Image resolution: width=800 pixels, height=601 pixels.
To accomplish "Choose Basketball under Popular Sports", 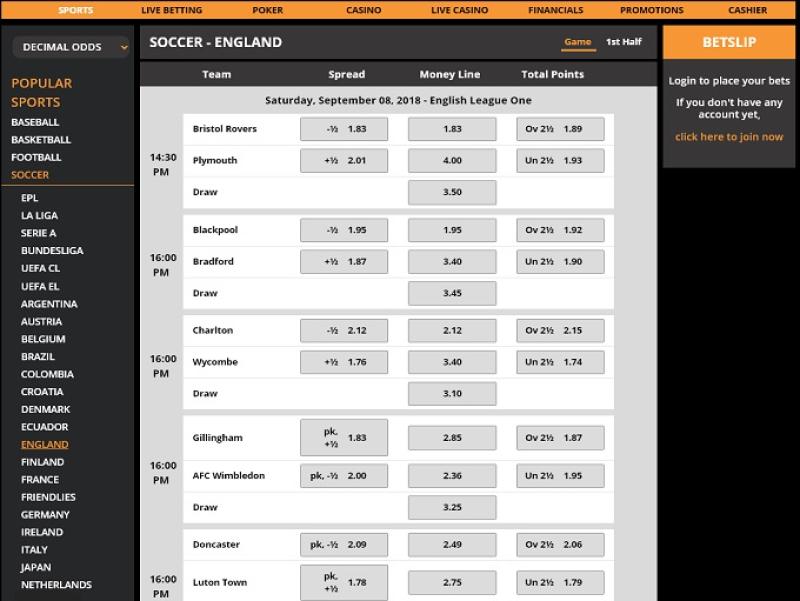I will pos(41,140).
